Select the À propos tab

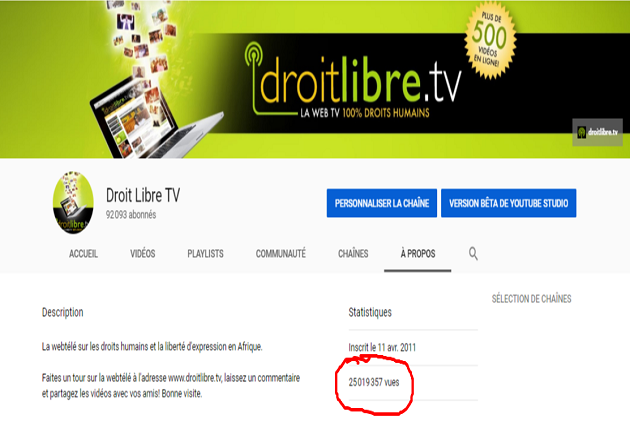(x=418, y=254)
